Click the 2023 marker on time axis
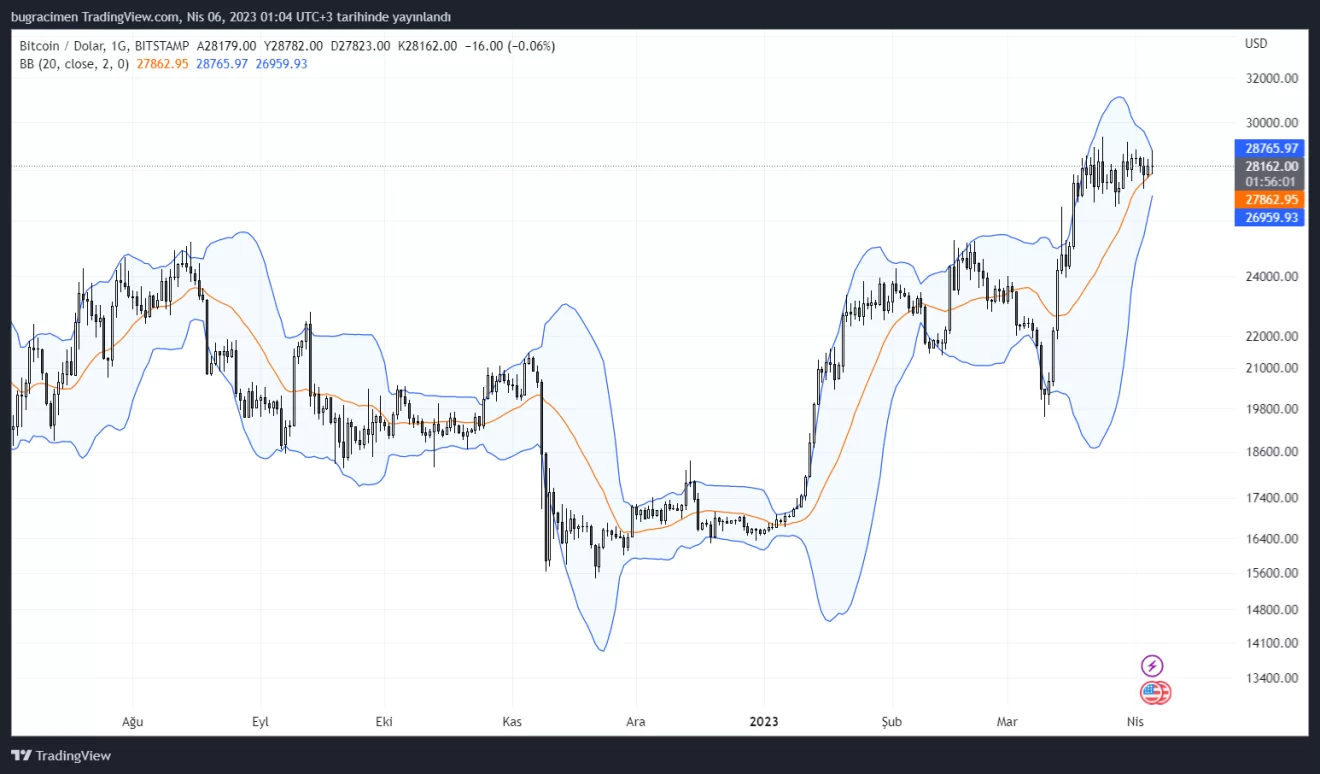The width and height of the screenshot is (1320, 774). click(764, 721)
